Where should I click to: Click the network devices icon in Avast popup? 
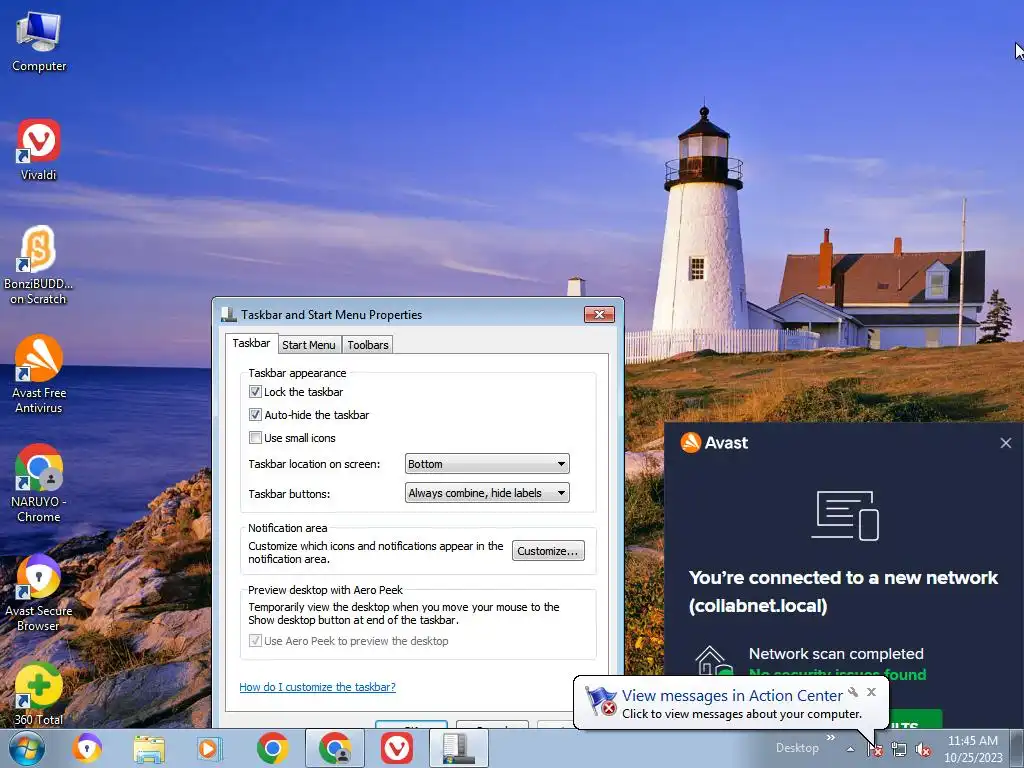pyautogui.click(x=845, y=515)
